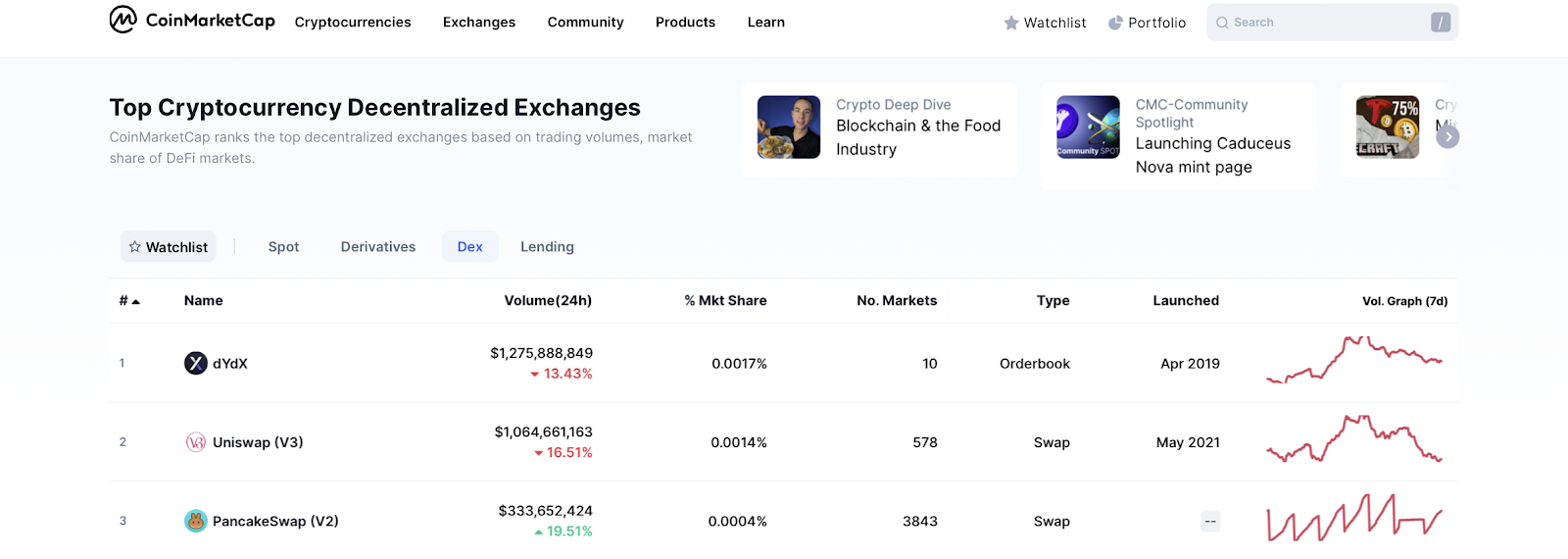This screenshot has height=559, width=1568.
Task: Open the dYdX exchange link
Action: point(230,364)
